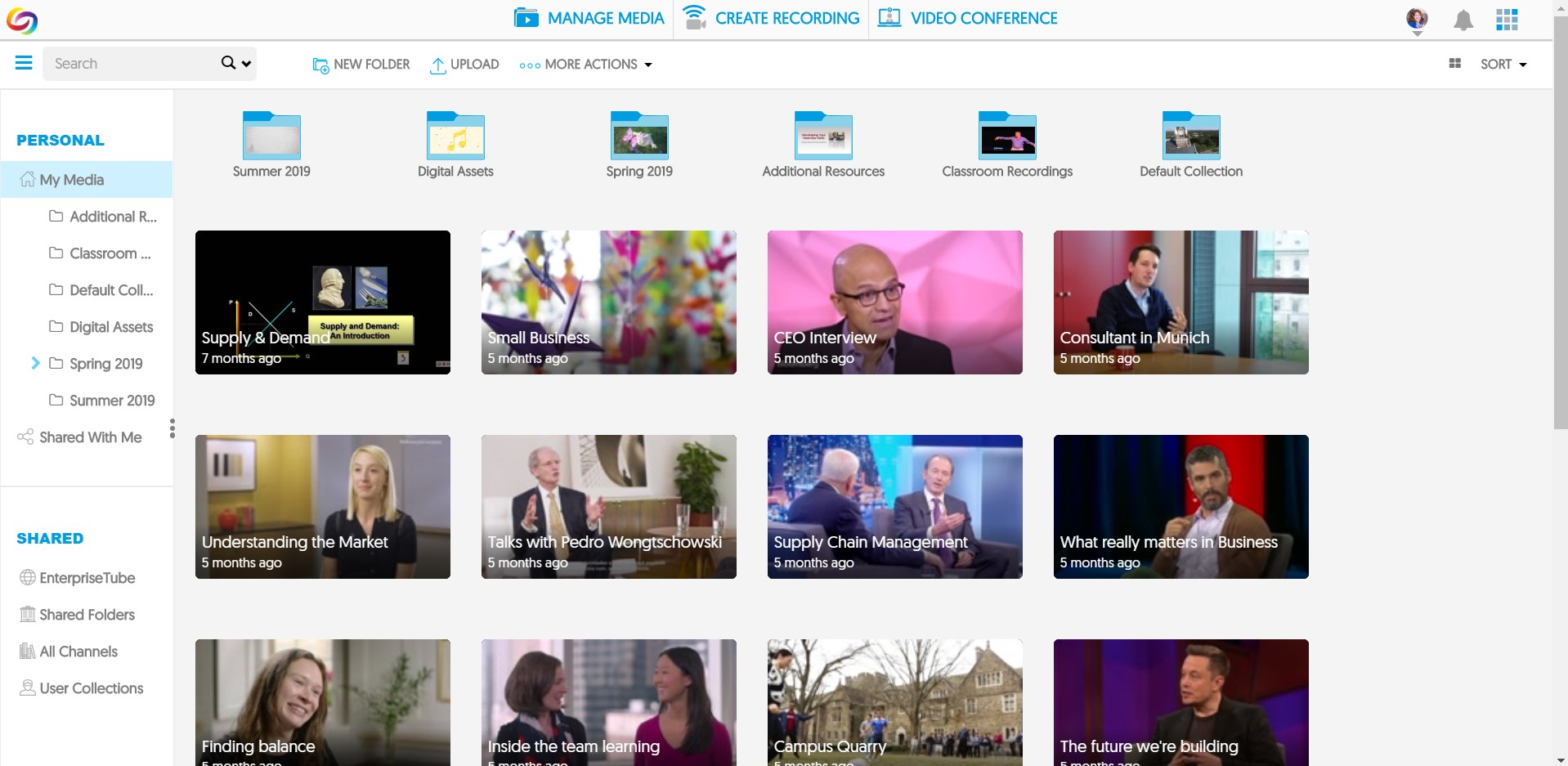Open All Channels in sidebar
The height and width of the screenshot is (766, 1568).
(69, 652)
